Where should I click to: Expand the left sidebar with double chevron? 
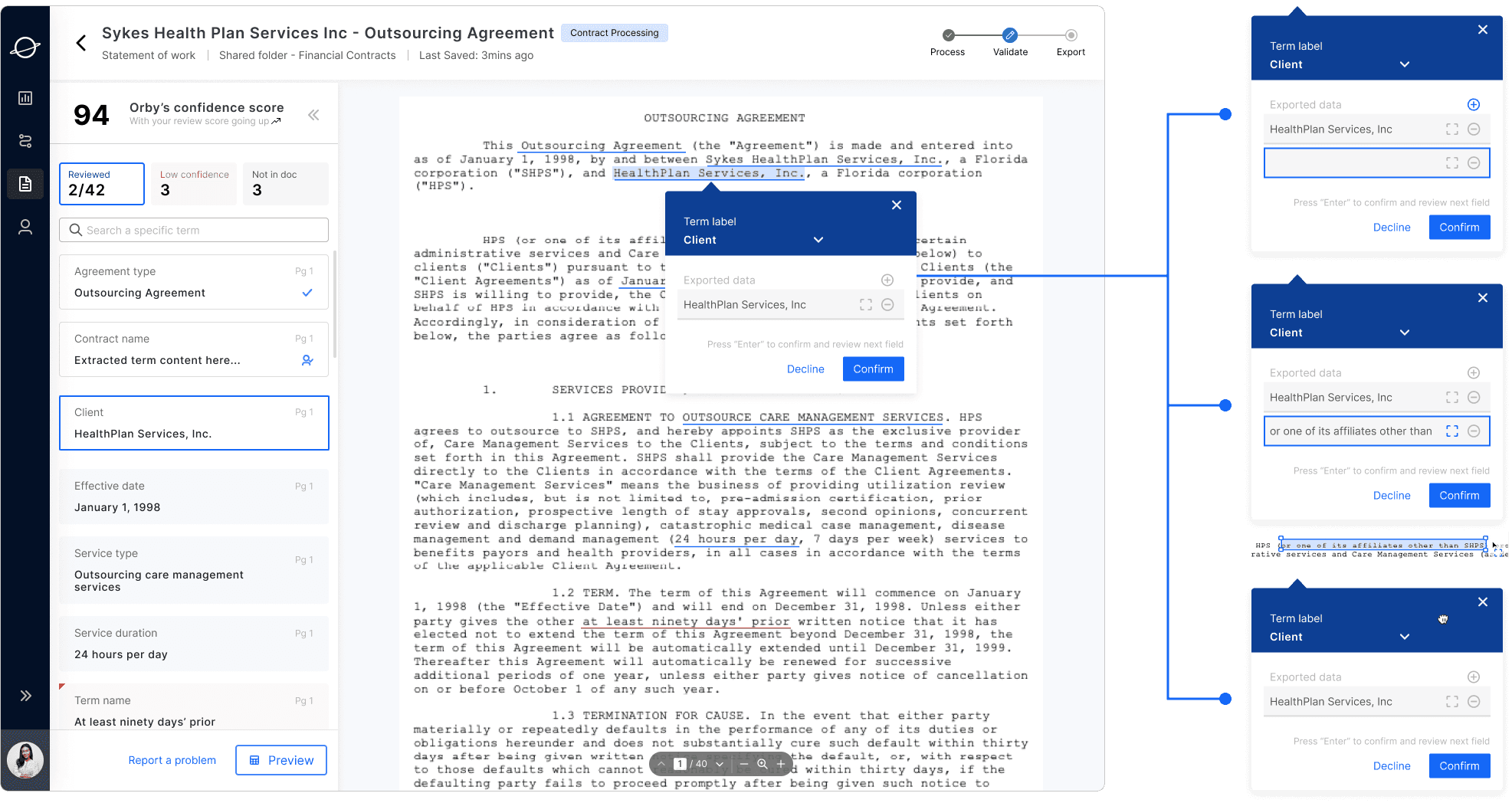click(25, 696)
